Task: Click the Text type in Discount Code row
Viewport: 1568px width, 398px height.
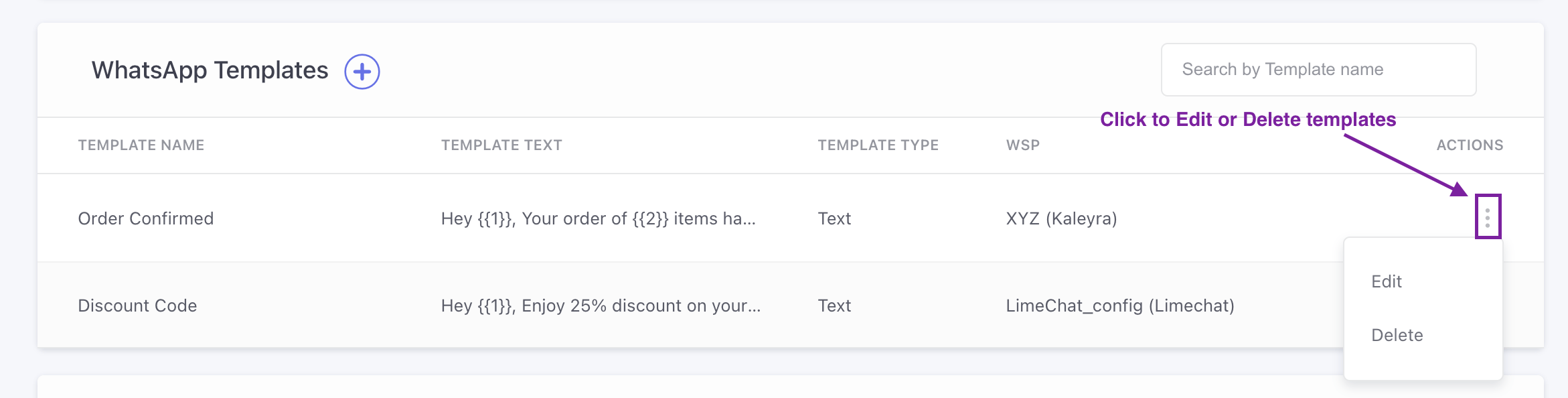Action: [834, 306]
